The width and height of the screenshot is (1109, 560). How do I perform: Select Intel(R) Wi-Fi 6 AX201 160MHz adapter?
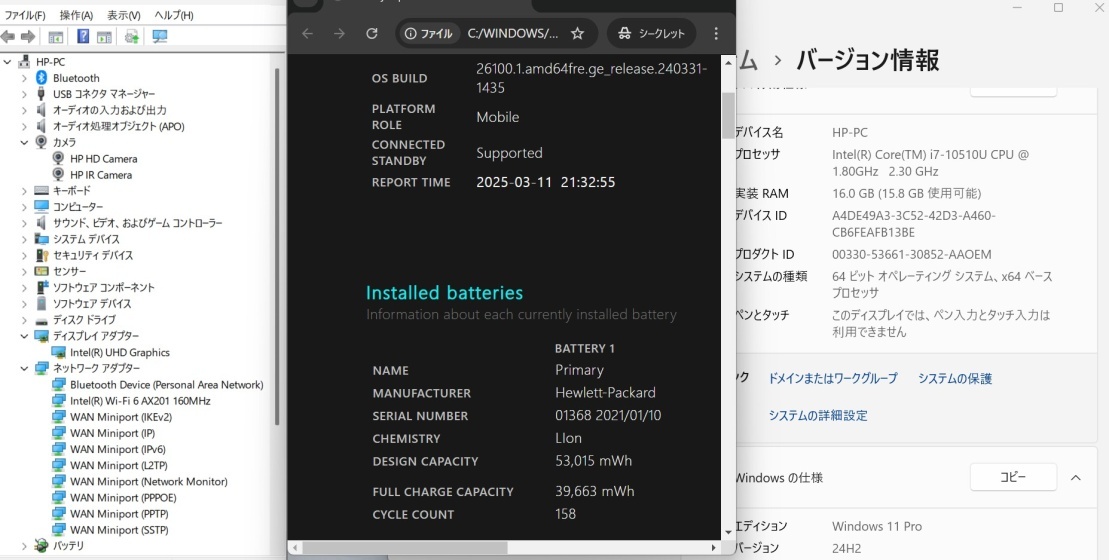(x=140, y=400)
